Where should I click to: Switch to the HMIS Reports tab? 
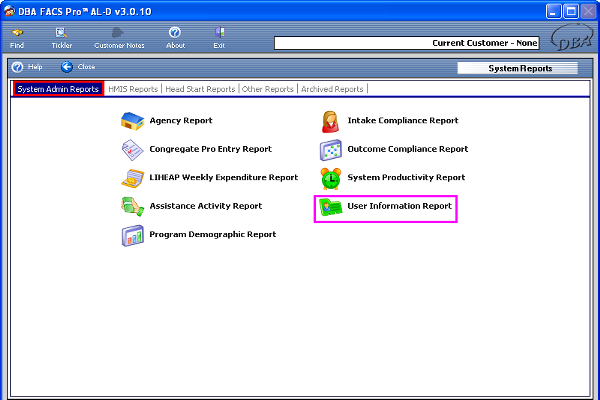coord(132,89)
